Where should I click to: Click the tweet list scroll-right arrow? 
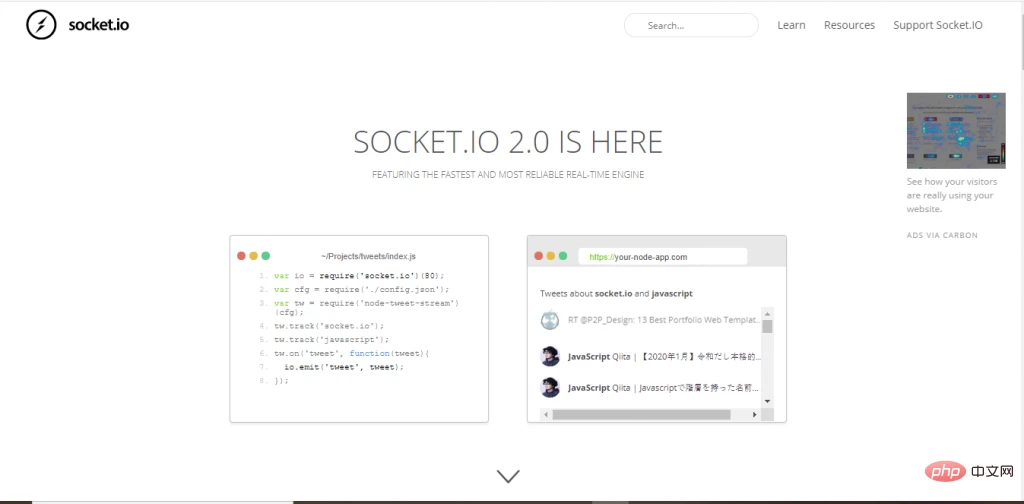[754, 414]
